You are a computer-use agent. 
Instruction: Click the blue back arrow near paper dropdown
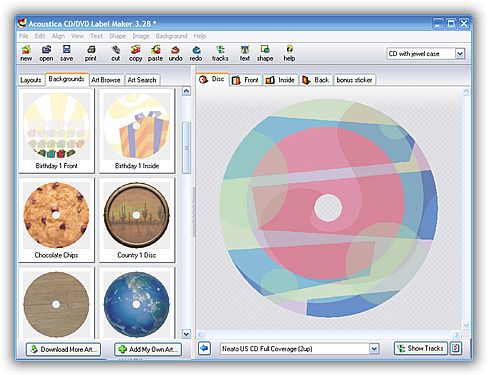pyautogui.click(x=204, y=348)
